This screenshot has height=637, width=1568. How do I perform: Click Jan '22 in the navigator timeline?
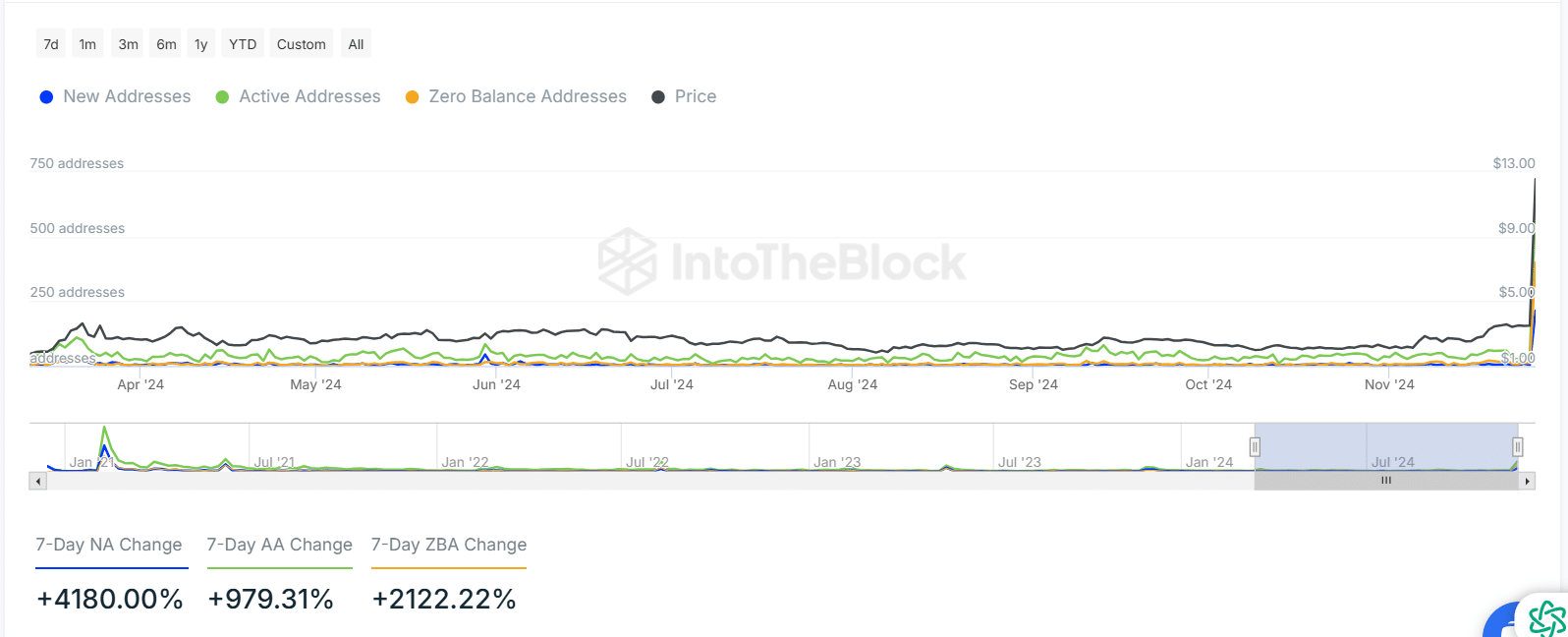465,462
